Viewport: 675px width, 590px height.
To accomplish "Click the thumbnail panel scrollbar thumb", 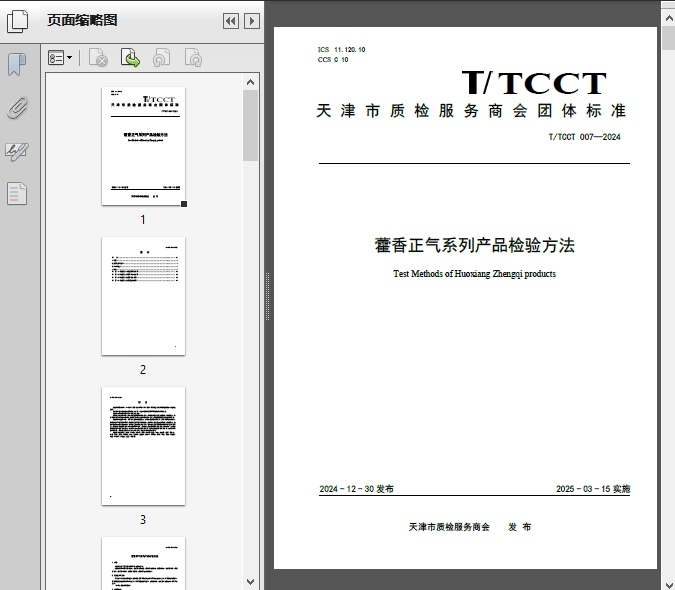I will (251, 126).
